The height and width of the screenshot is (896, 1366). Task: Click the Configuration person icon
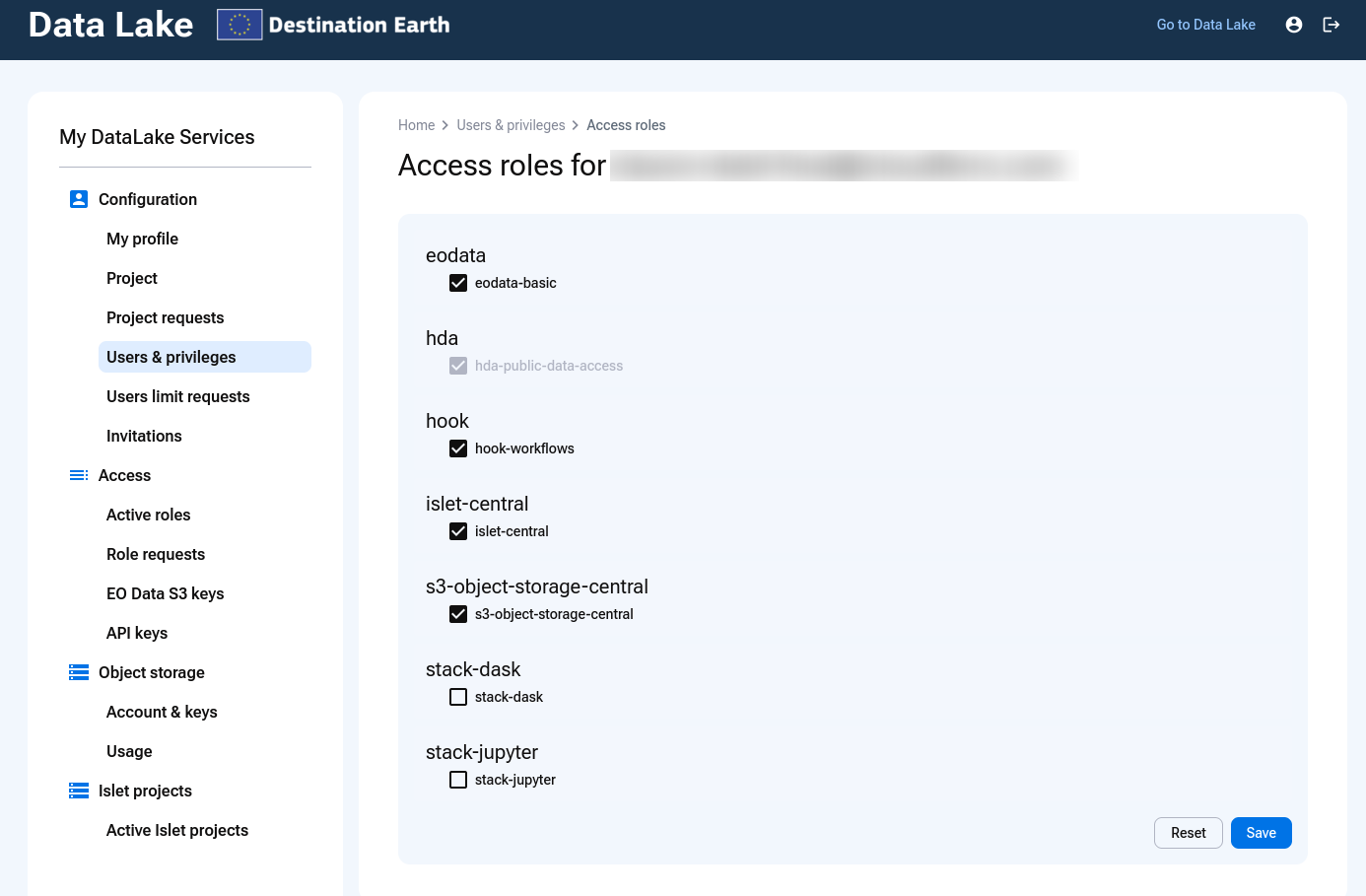[x=79, y=199]
